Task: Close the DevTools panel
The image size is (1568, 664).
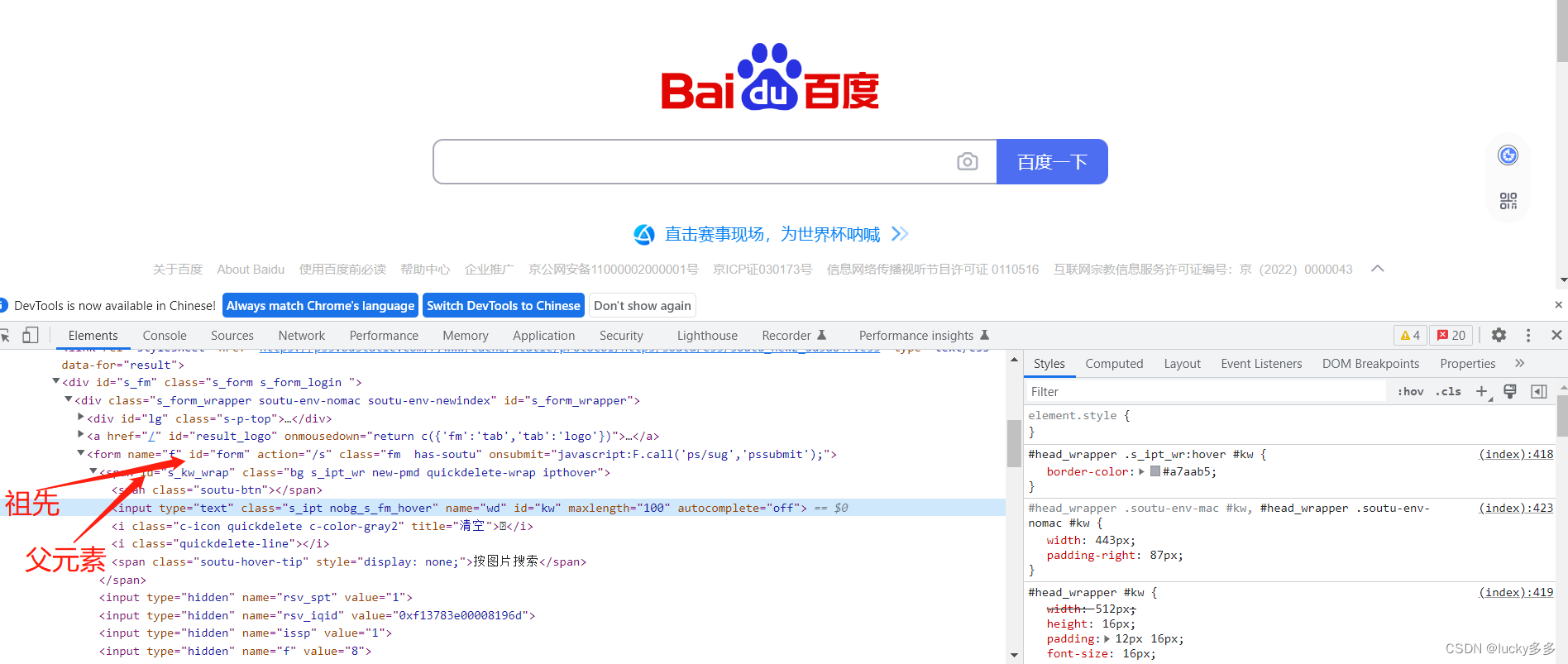Action: coord(1556,335)
